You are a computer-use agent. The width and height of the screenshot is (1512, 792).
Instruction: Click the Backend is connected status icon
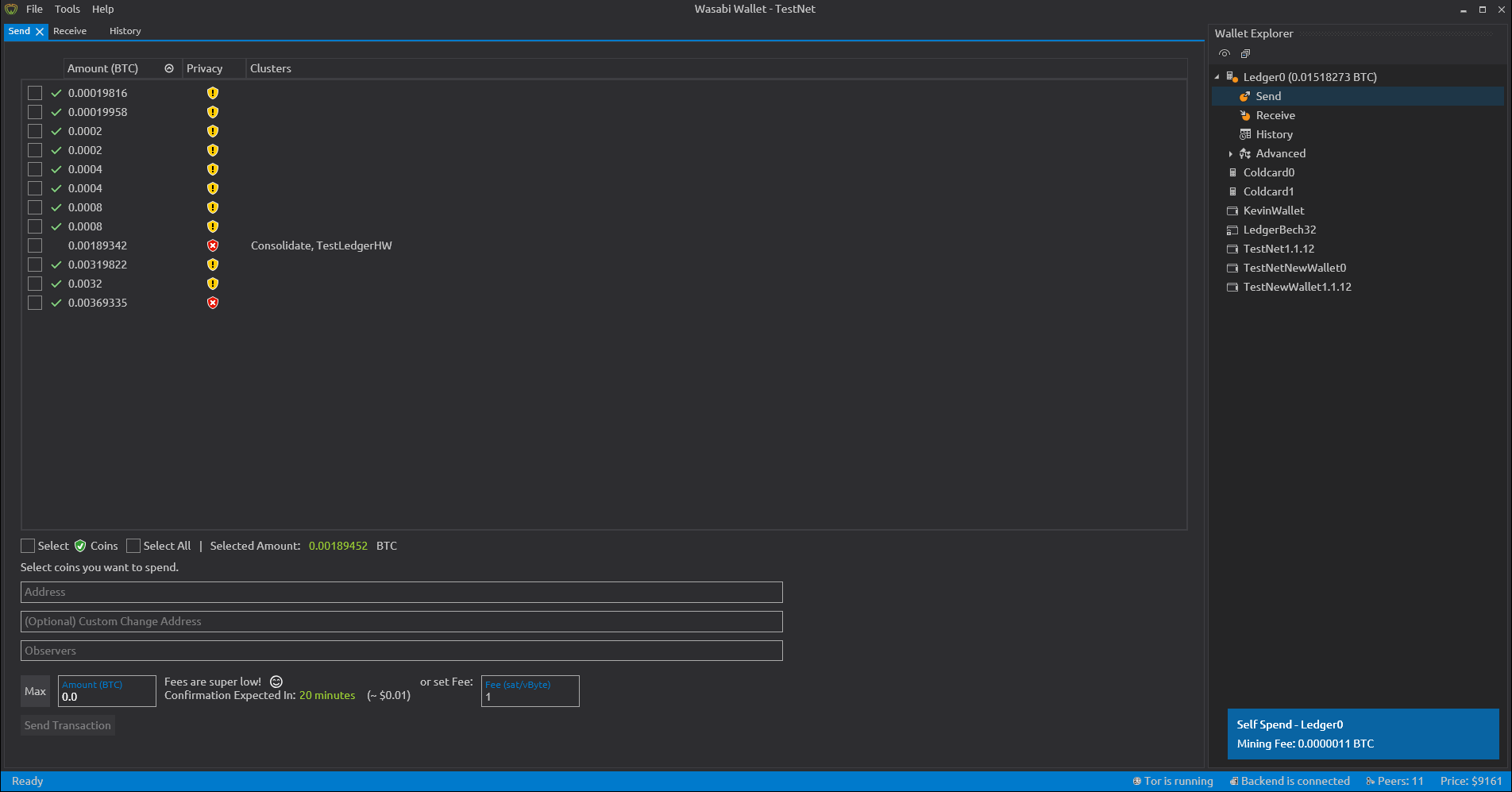[1234, 781]
